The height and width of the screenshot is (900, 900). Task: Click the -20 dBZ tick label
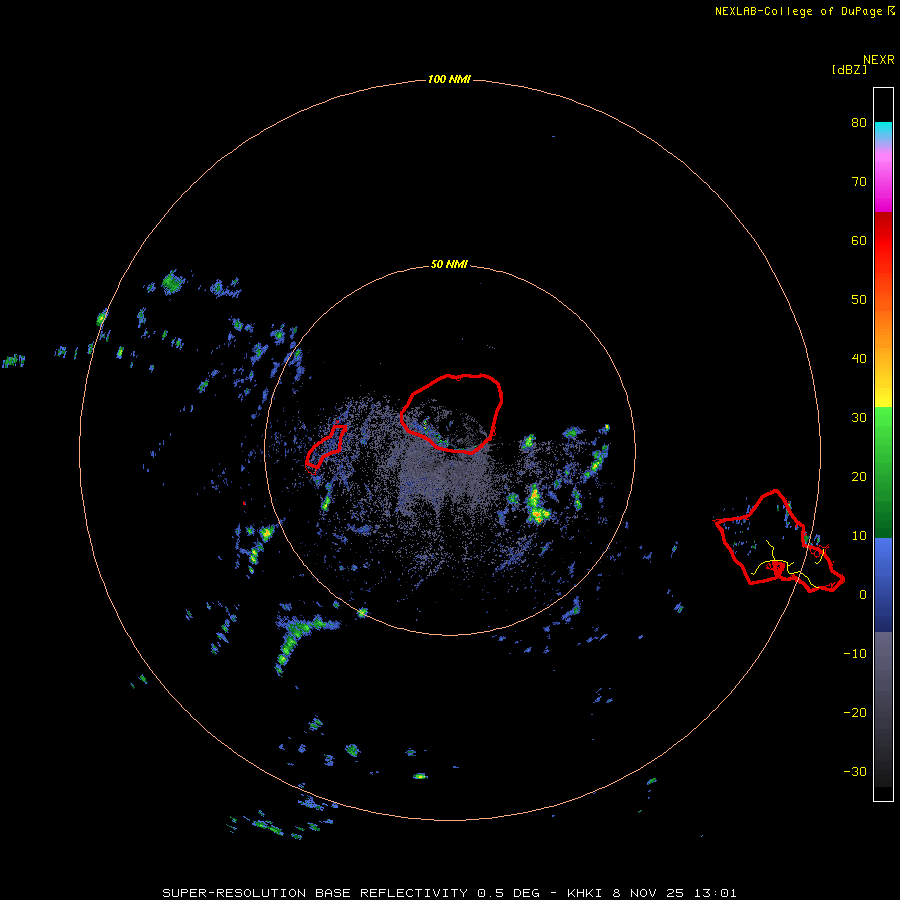(x=855, y=713)
